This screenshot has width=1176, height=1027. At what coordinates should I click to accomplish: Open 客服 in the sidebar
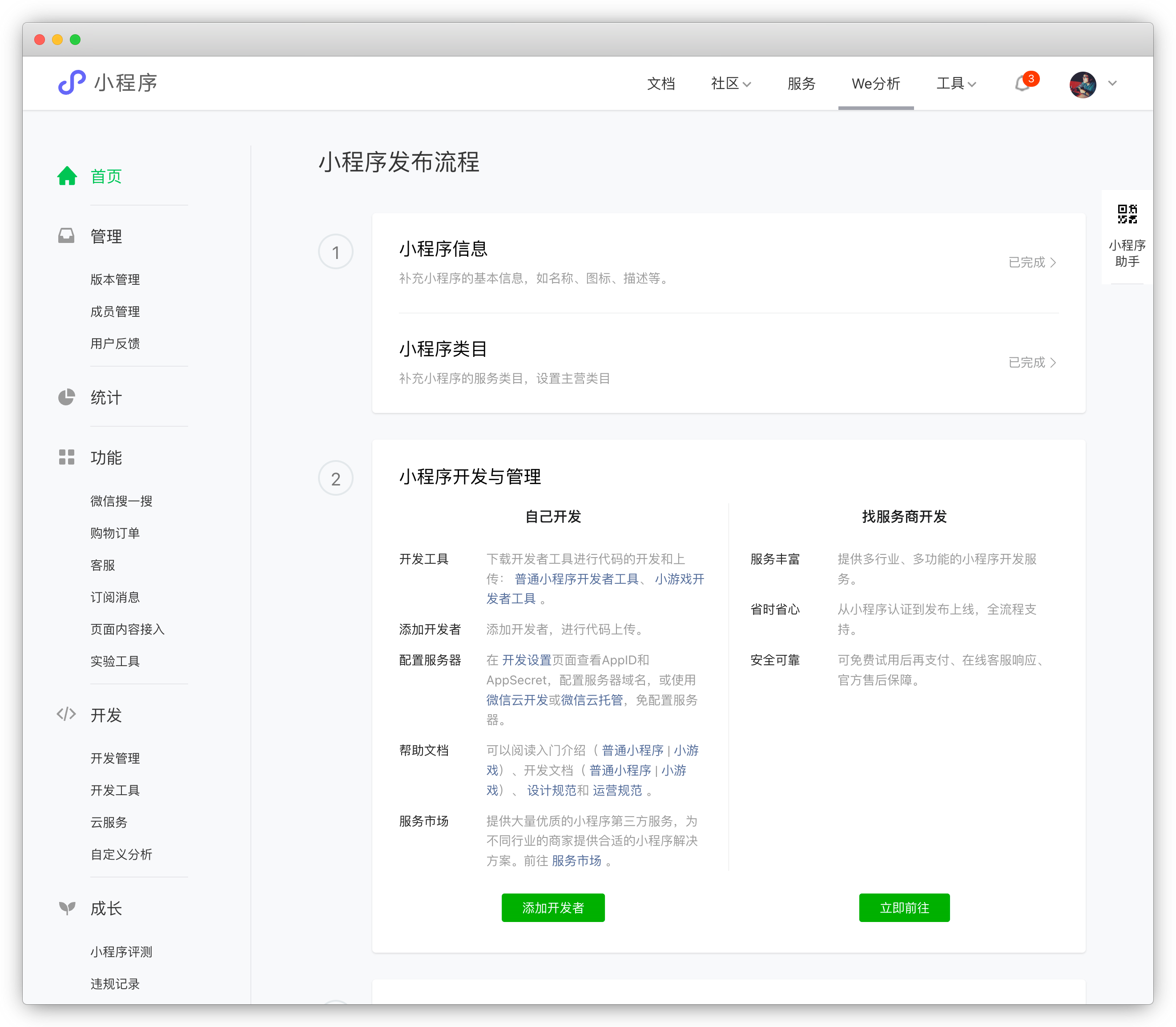click(x=103, y=566)
